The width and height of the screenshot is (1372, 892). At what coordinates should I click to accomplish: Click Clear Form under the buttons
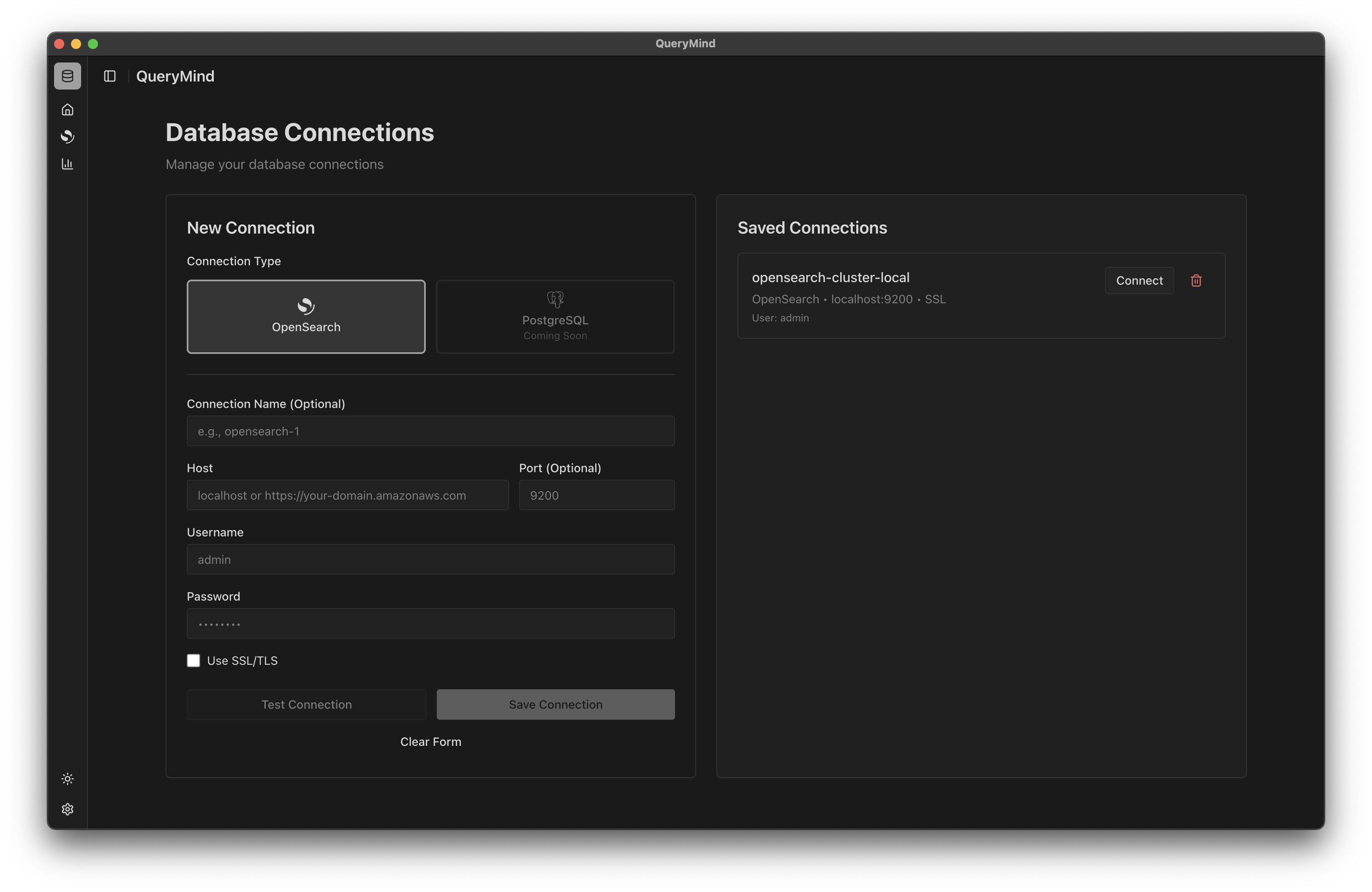click(x=430, y=742)
